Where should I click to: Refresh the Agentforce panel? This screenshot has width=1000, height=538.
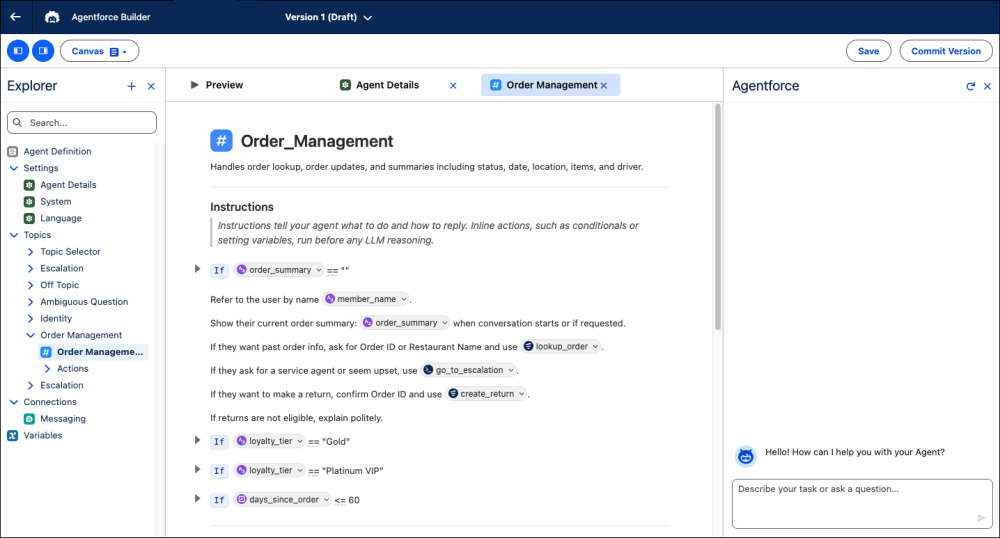(970, 86)
